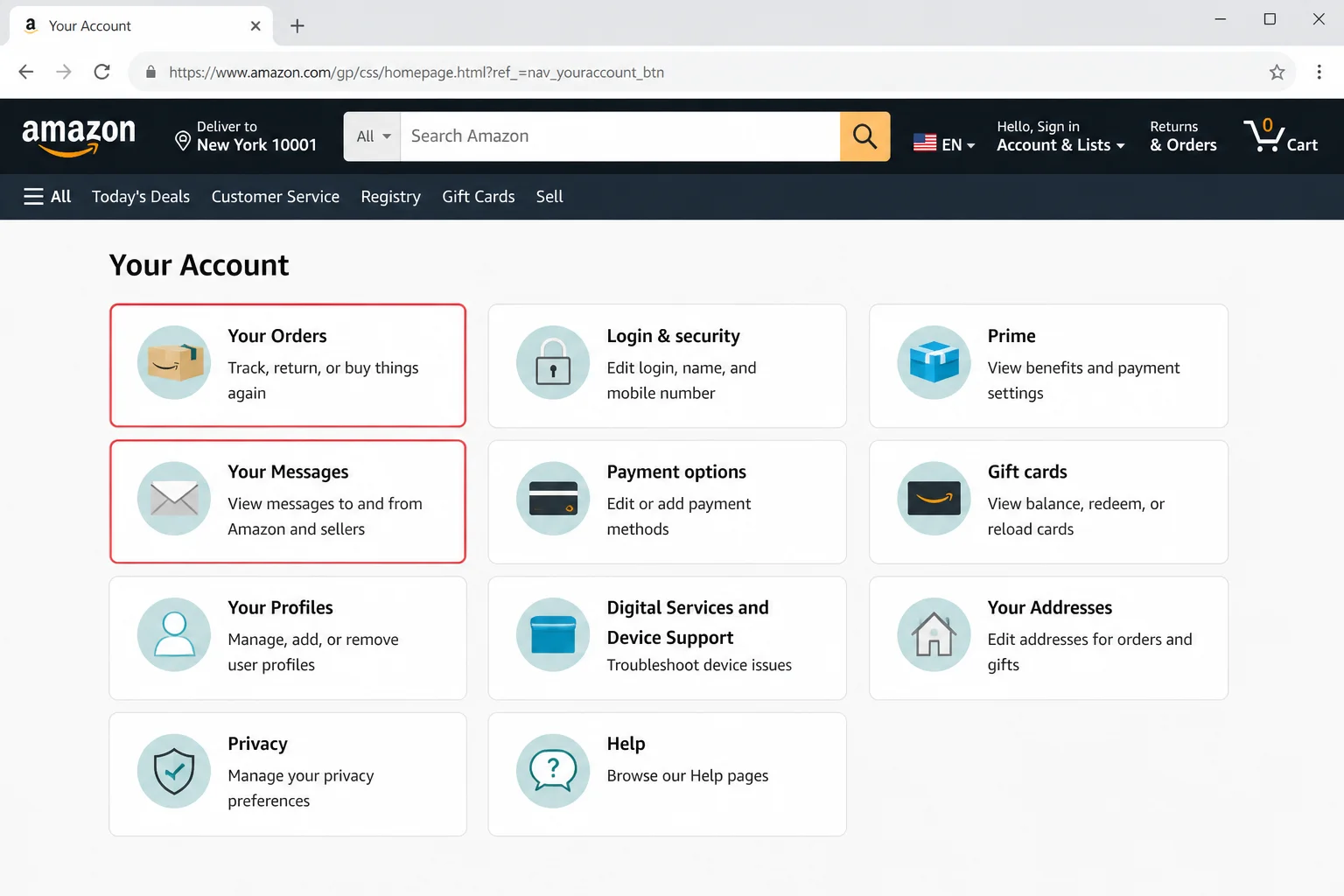Open Digital Services and Device Support title
The height and width of the screenshot is (896, 1344).
pos(688,622)
